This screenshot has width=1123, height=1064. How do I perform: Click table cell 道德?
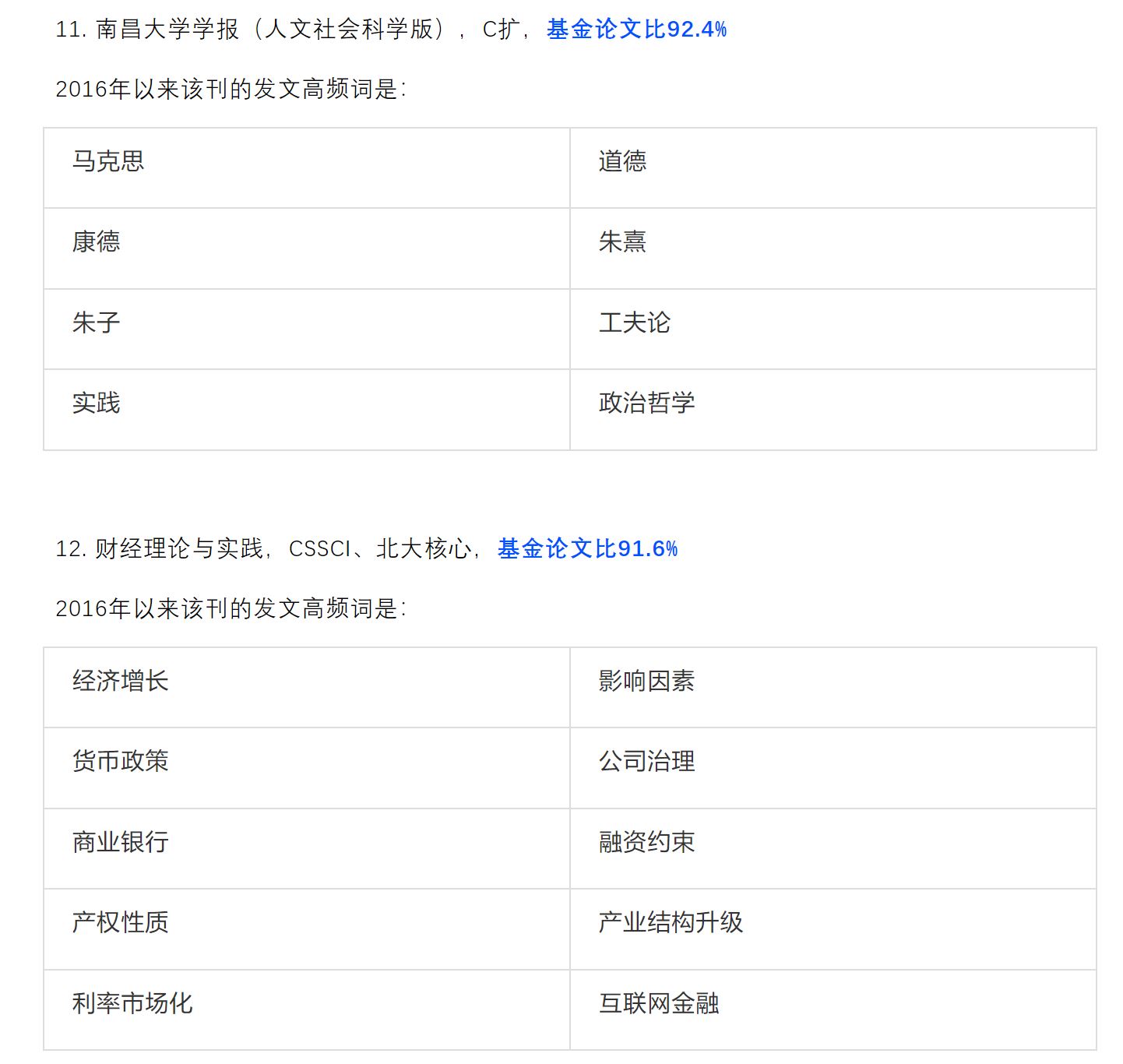[x=833, y=168]
